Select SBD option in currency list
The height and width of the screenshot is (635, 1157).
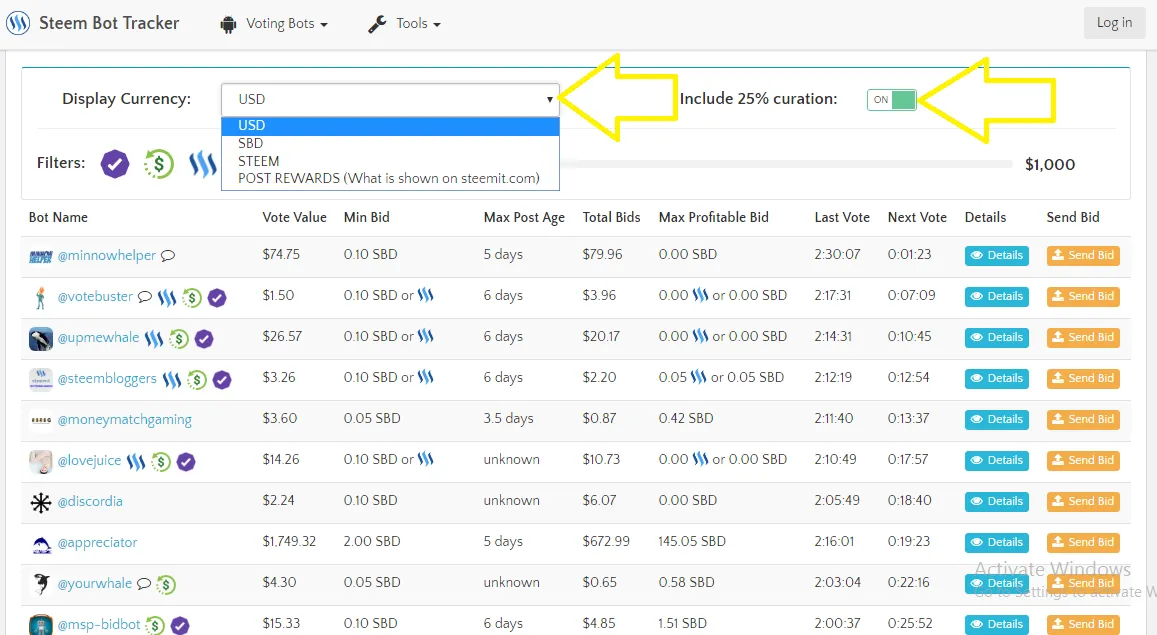(390, 143)
